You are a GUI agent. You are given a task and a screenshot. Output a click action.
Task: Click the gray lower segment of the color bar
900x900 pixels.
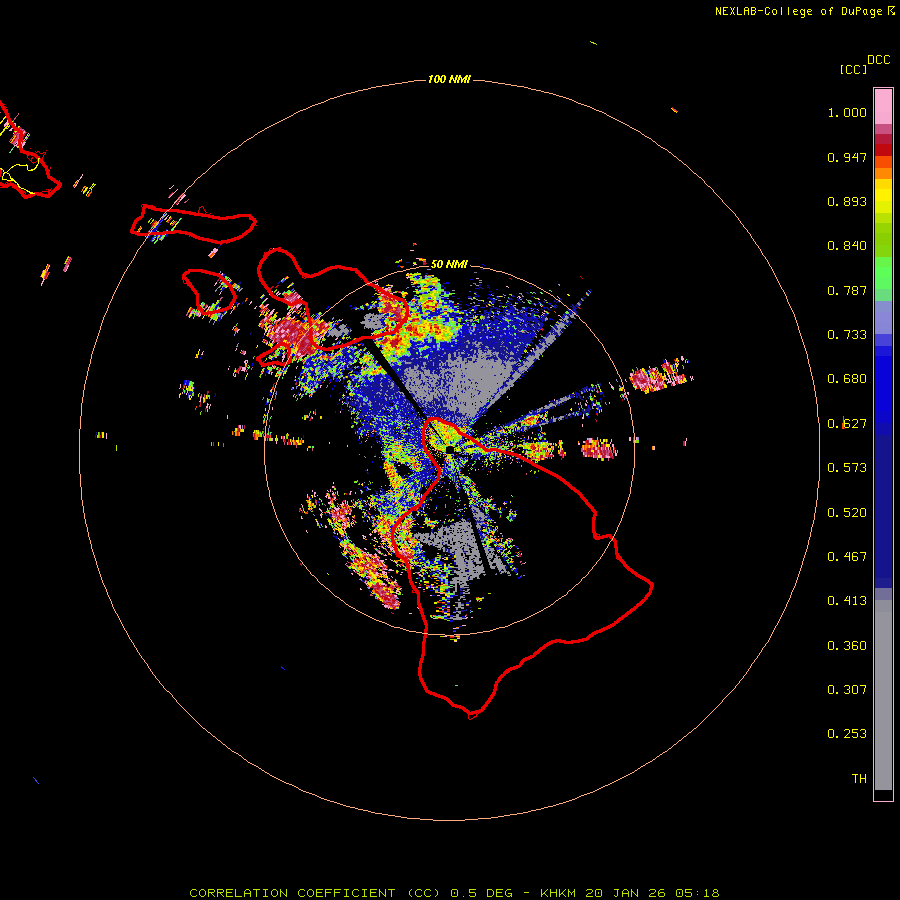pos(883,695)
